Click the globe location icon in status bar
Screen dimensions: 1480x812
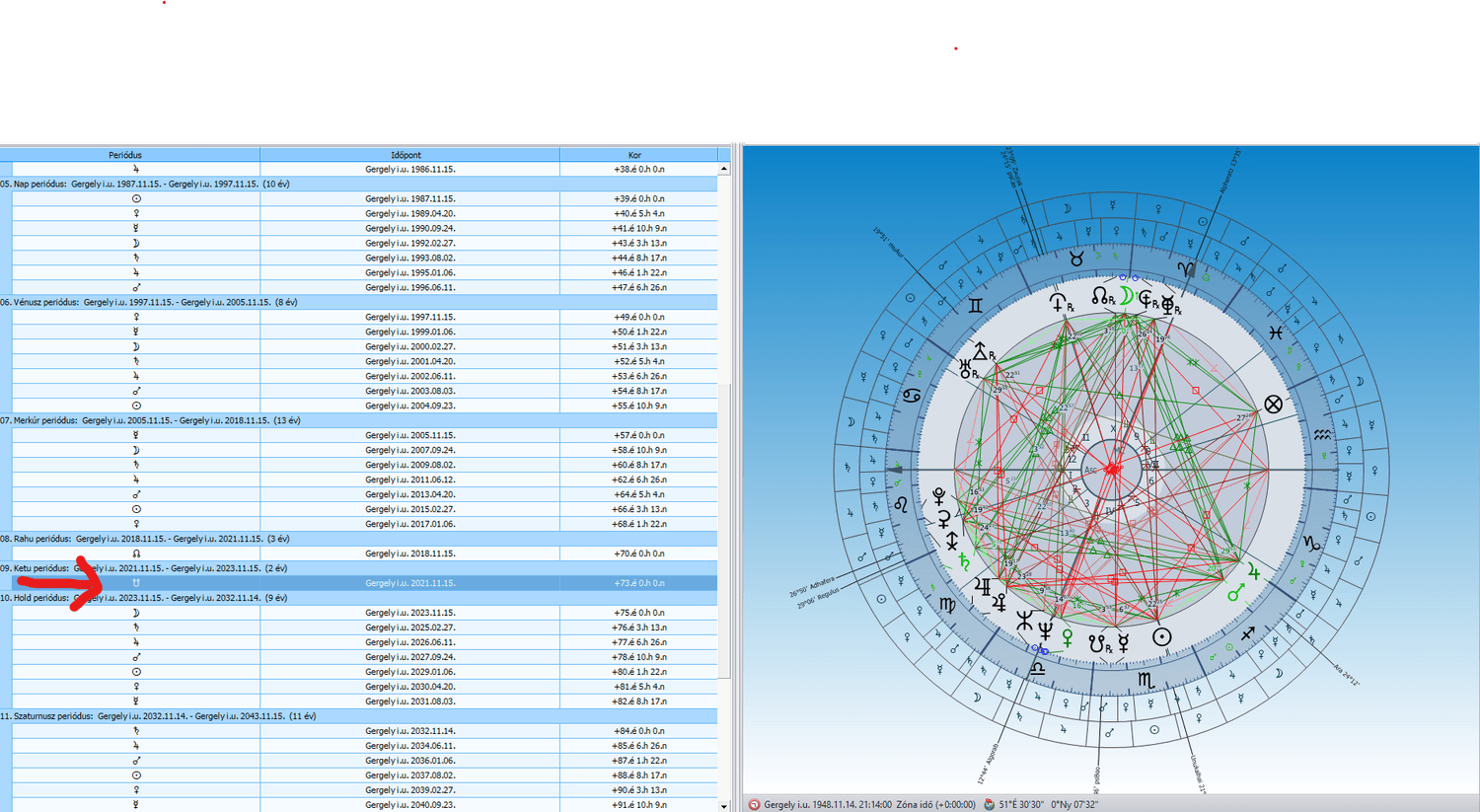click(x=989, y=805)
